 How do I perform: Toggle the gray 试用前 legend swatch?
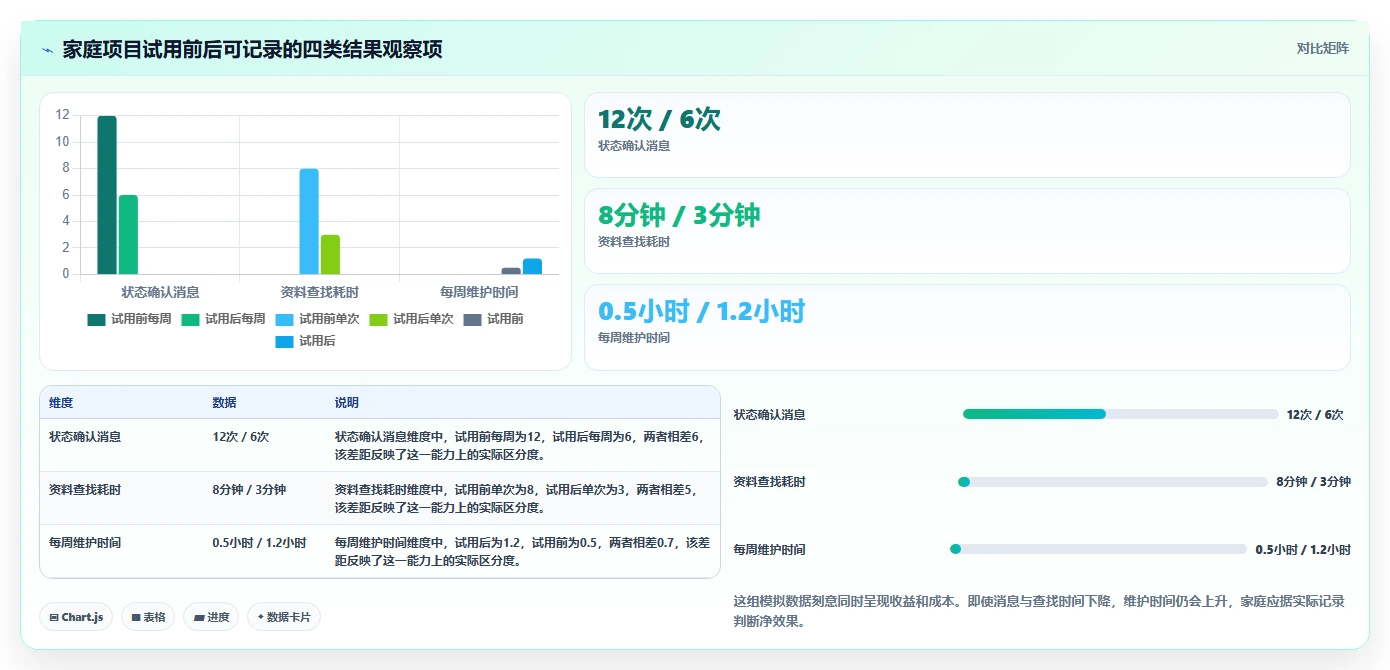[x=472, y=320]
